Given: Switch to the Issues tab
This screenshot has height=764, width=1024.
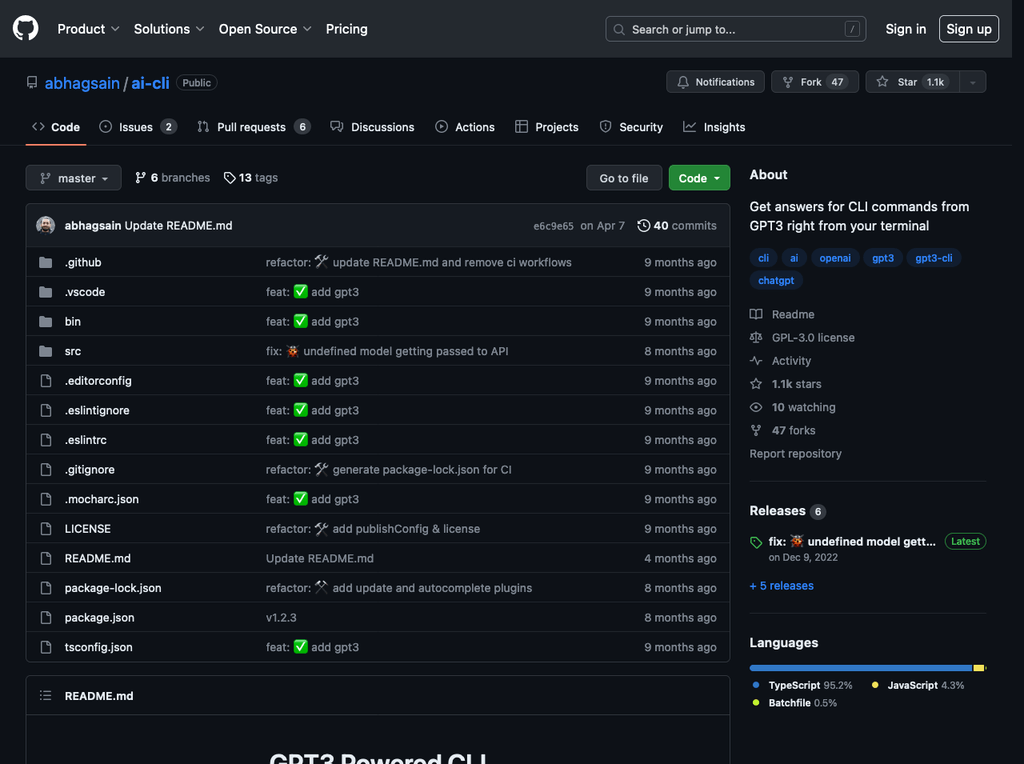Looking at the screenshot, I should click(x=138, y=127).
